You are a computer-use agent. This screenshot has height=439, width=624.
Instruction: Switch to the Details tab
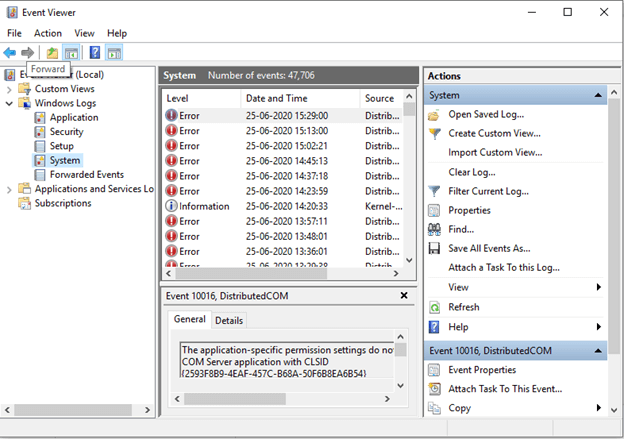pyautogui.click(x=229, y=320)
